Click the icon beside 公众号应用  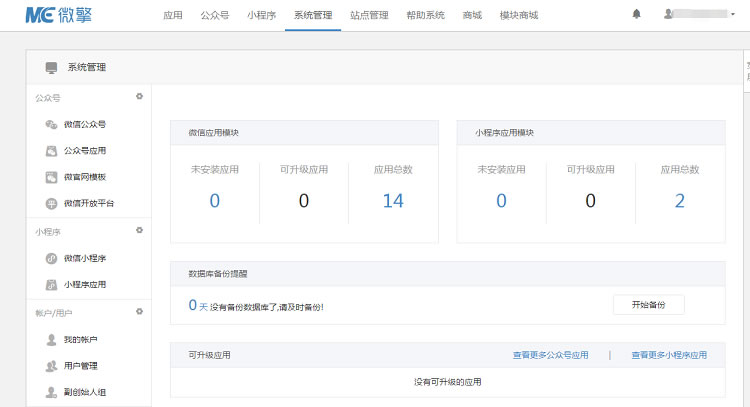point(51,151)
